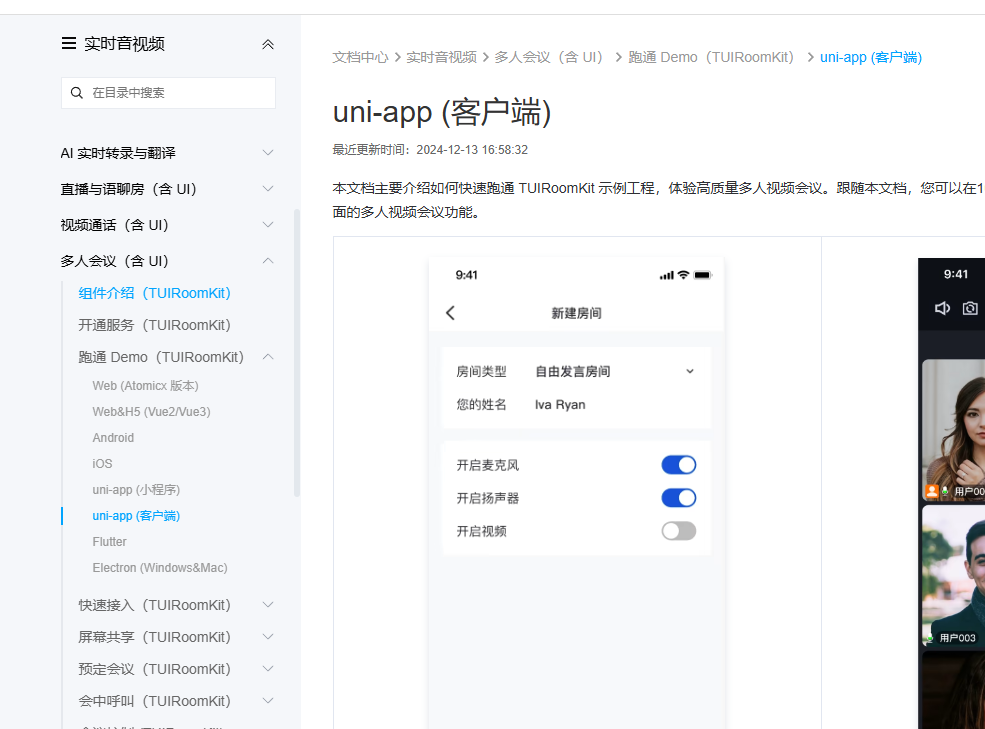
Task: Select Electron (Windows&Mac) in sidebar
Action: click(x=160, y=568)
